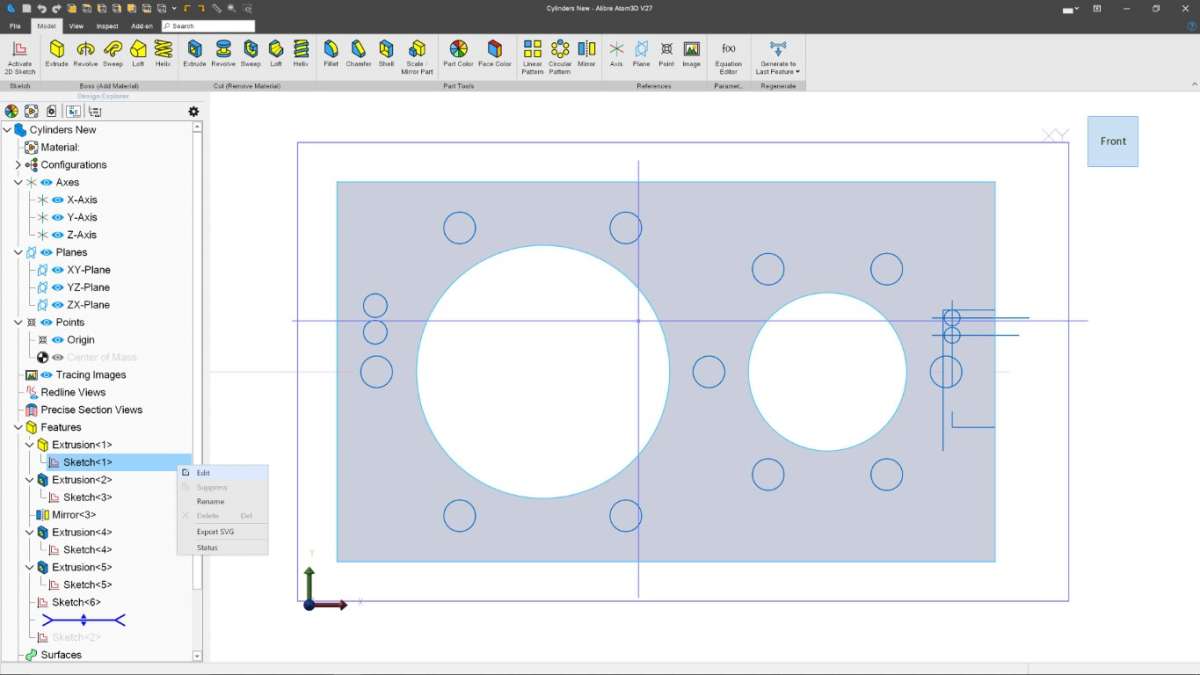The height and width of the screenshot is (675, 1200).
Task: Insert a reference Point
Action: (x=667, y=54)
